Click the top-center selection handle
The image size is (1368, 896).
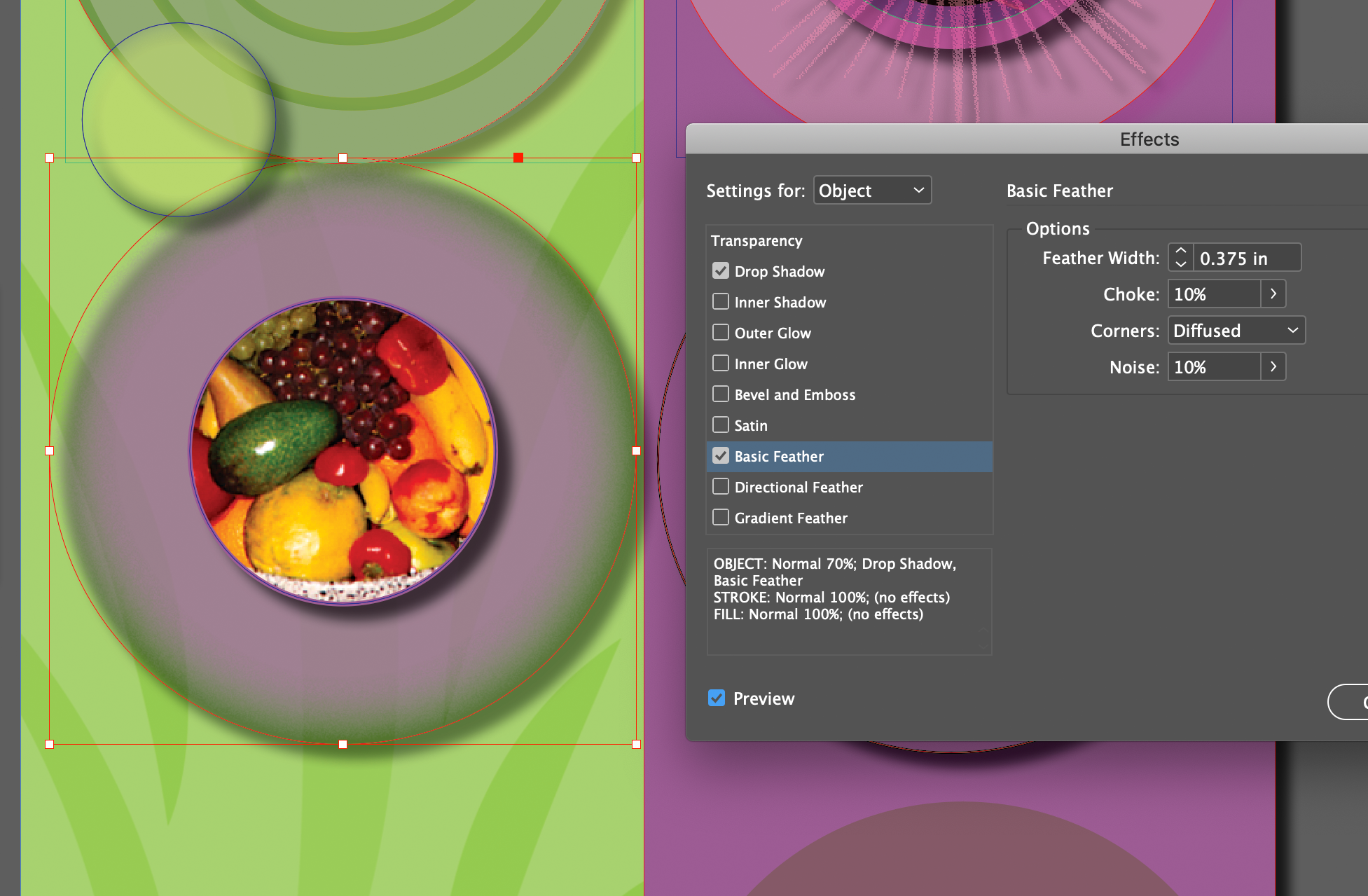coord(343,158)
